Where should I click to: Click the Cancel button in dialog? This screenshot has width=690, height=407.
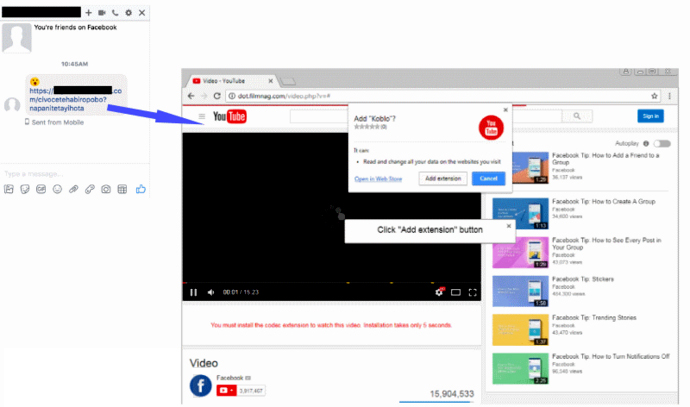(x=488, y=179)
